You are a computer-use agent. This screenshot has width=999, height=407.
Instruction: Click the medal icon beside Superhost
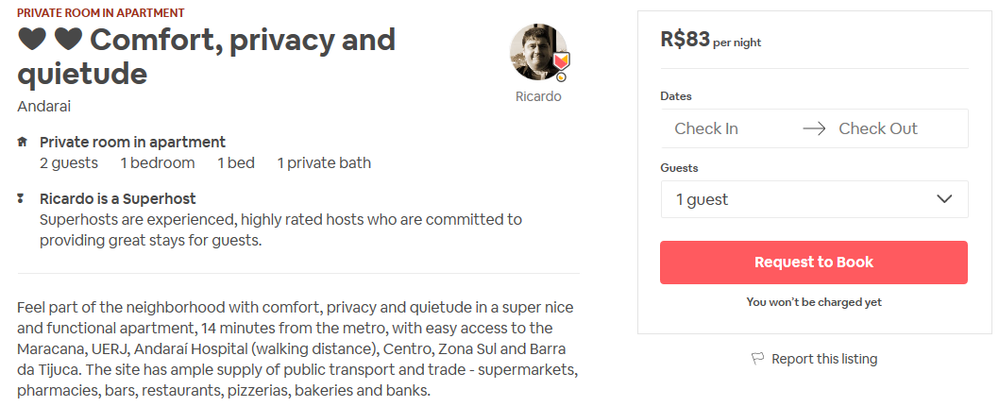(23, 198)
